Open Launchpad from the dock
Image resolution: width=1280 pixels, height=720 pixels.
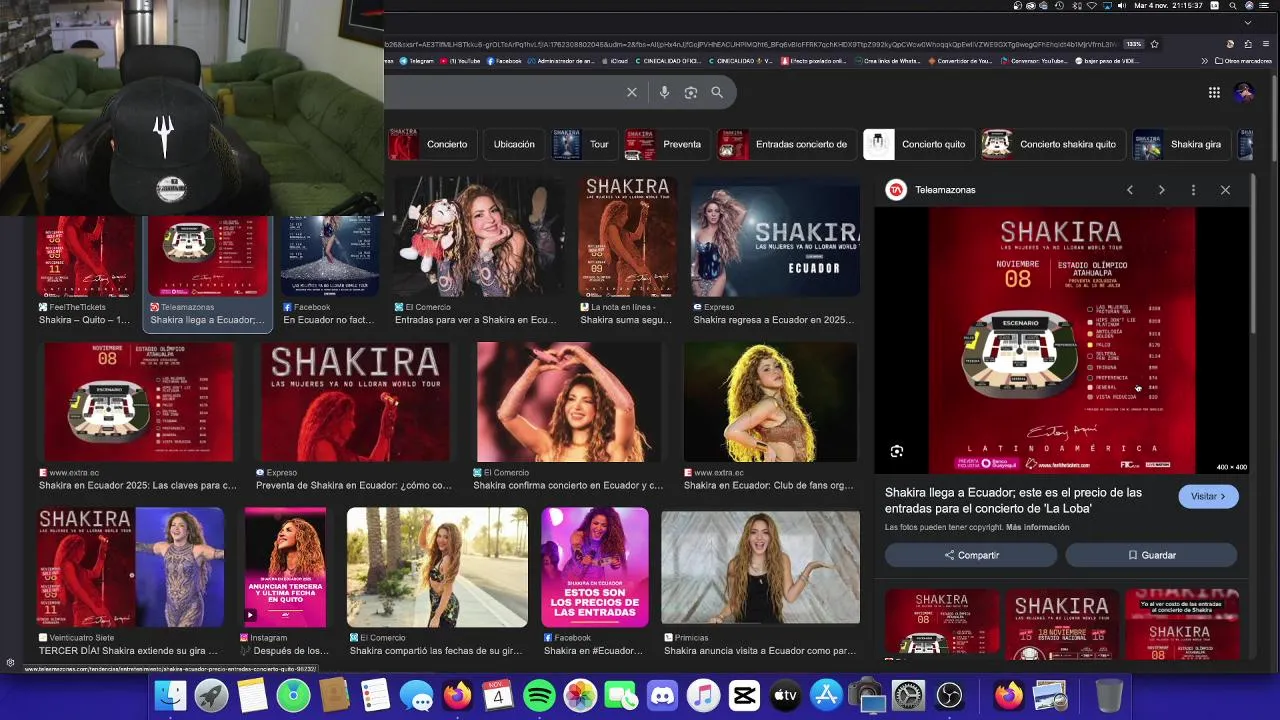211,695
